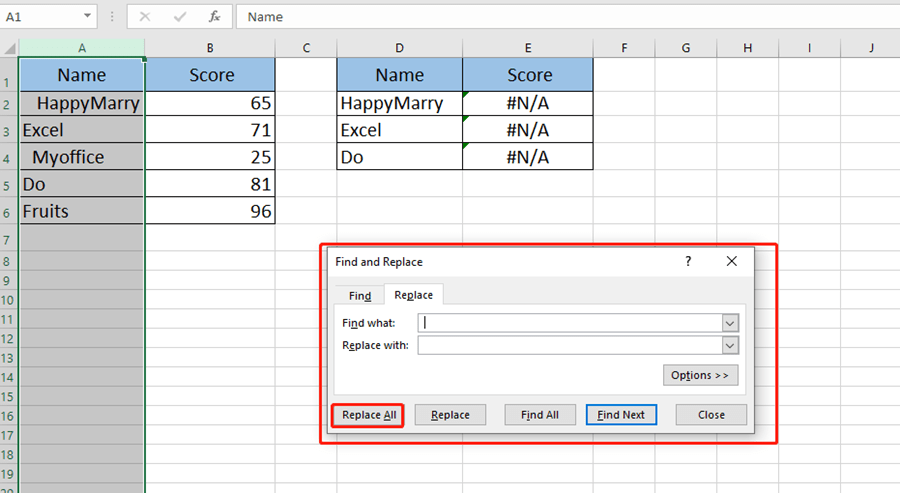Click the Replace button
The image size is (900, 493).
[x=450, y=415]
